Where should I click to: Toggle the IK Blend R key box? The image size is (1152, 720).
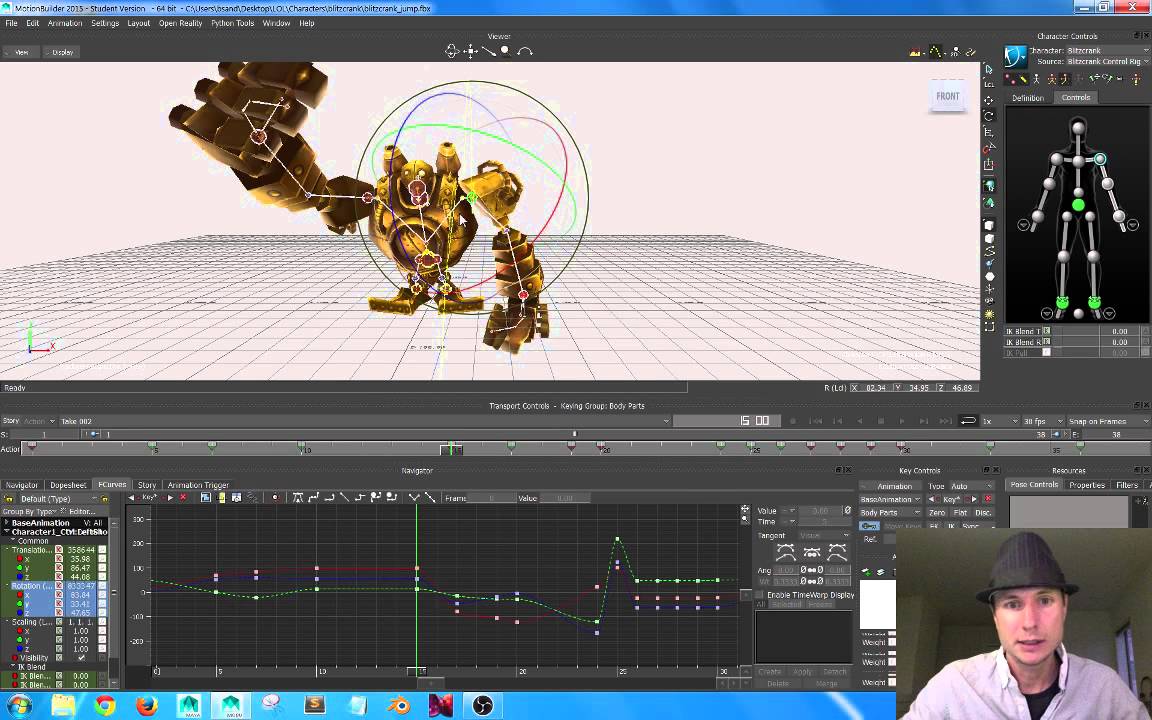pos(1046,342)
